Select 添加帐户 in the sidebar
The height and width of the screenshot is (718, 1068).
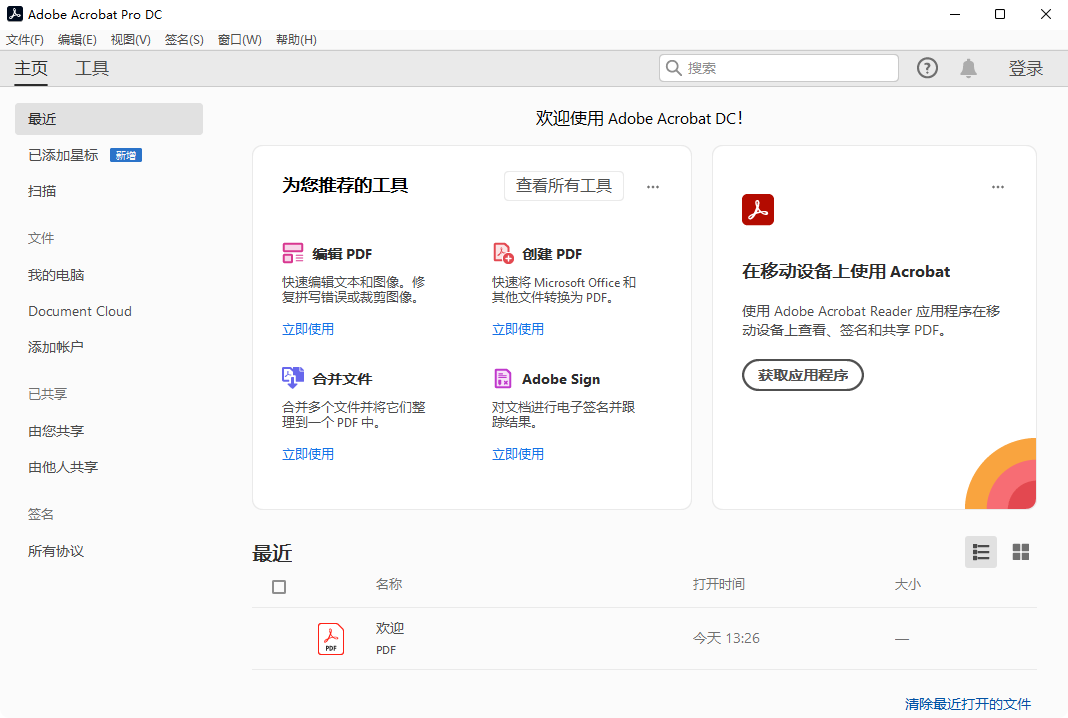[x=56, y=347]
